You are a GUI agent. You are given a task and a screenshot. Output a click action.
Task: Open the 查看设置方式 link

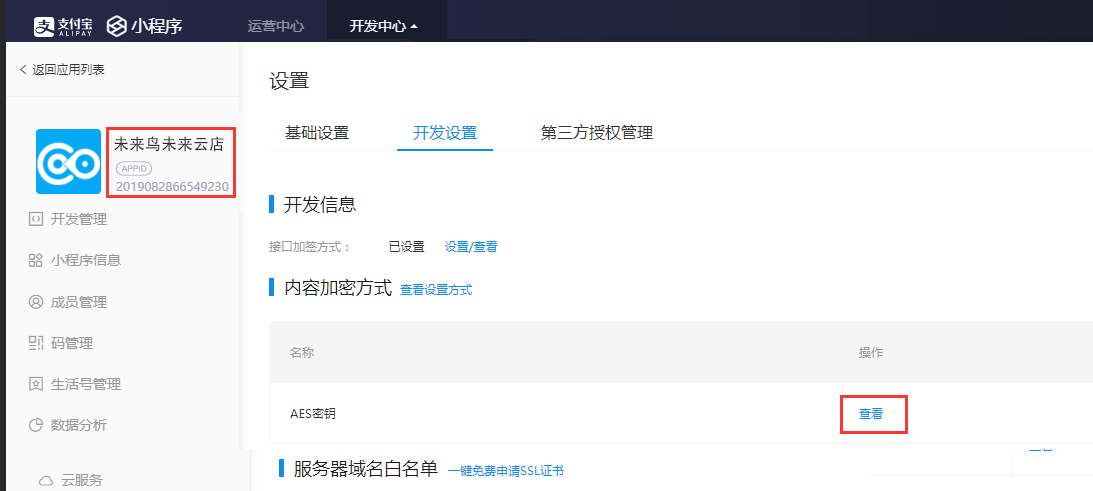tap(436, 289)
